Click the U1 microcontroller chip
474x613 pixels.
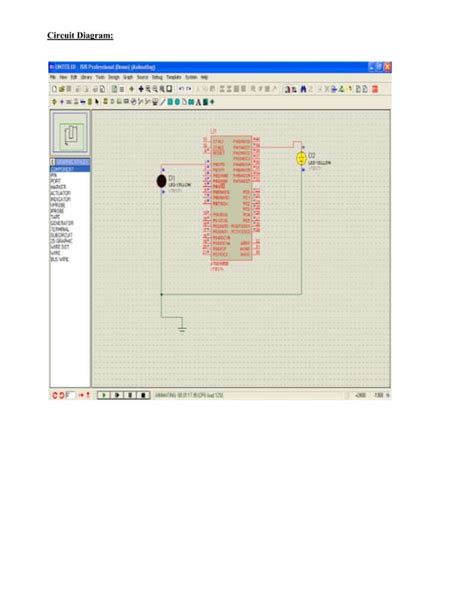[x=232, y=198]
